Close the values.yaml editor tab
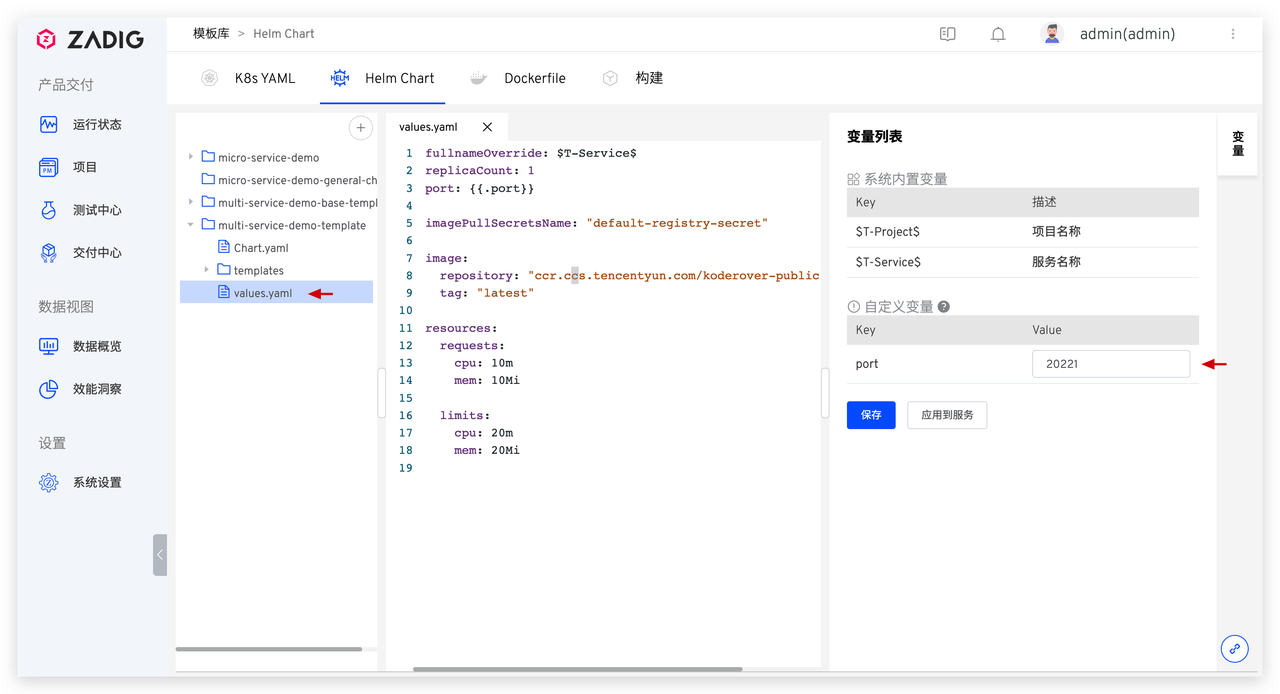 point(487,127)
